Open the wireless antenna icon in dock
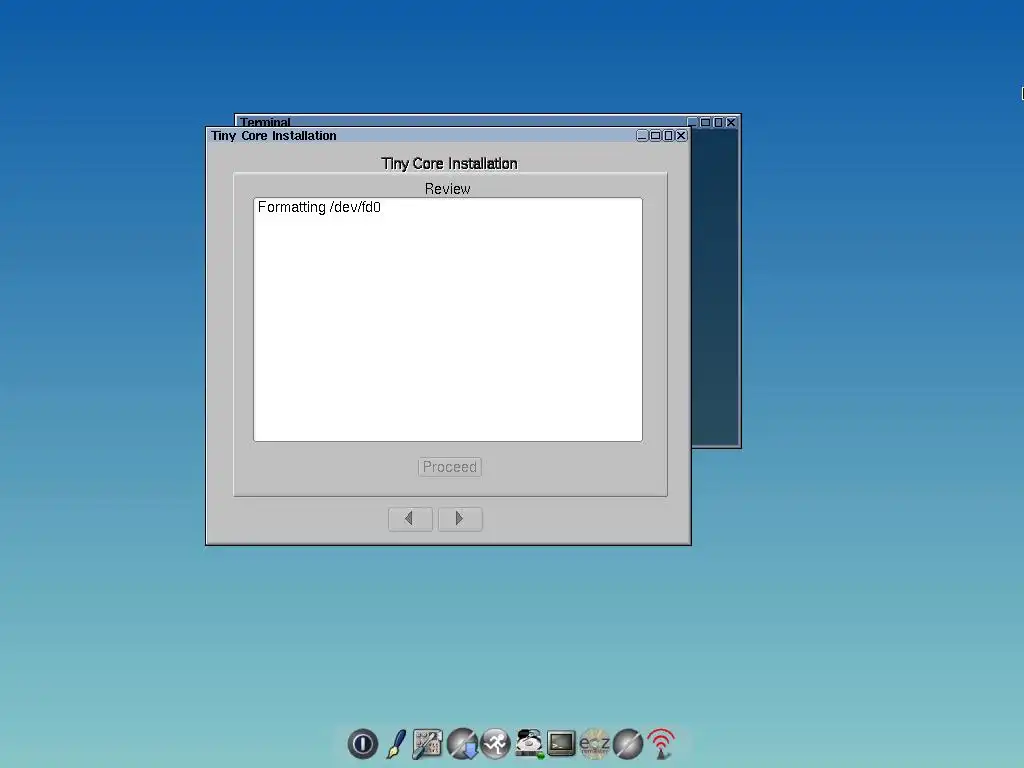 point(661,744)
